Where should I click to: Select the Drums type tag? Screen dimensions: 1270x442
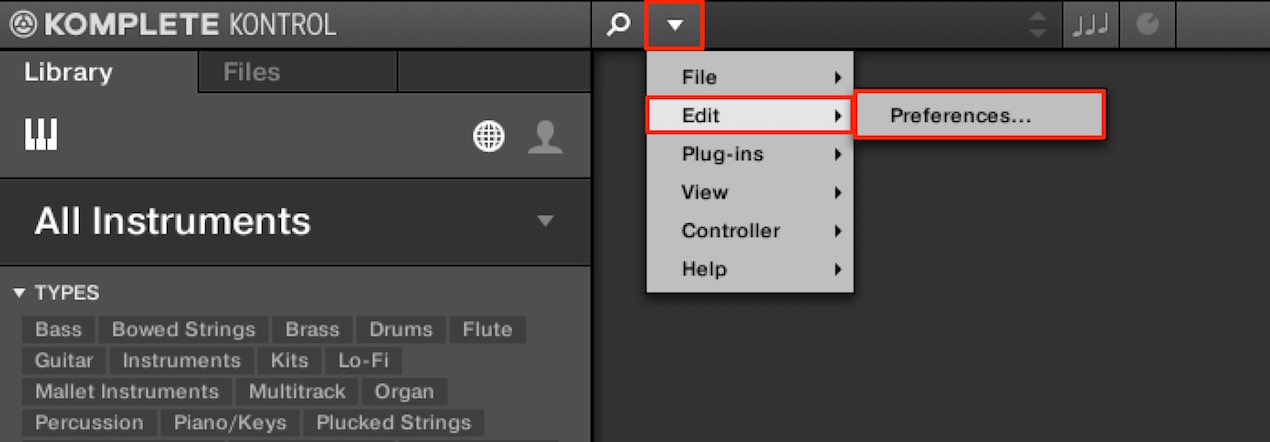pyautogui.click(x=401, y=329)
